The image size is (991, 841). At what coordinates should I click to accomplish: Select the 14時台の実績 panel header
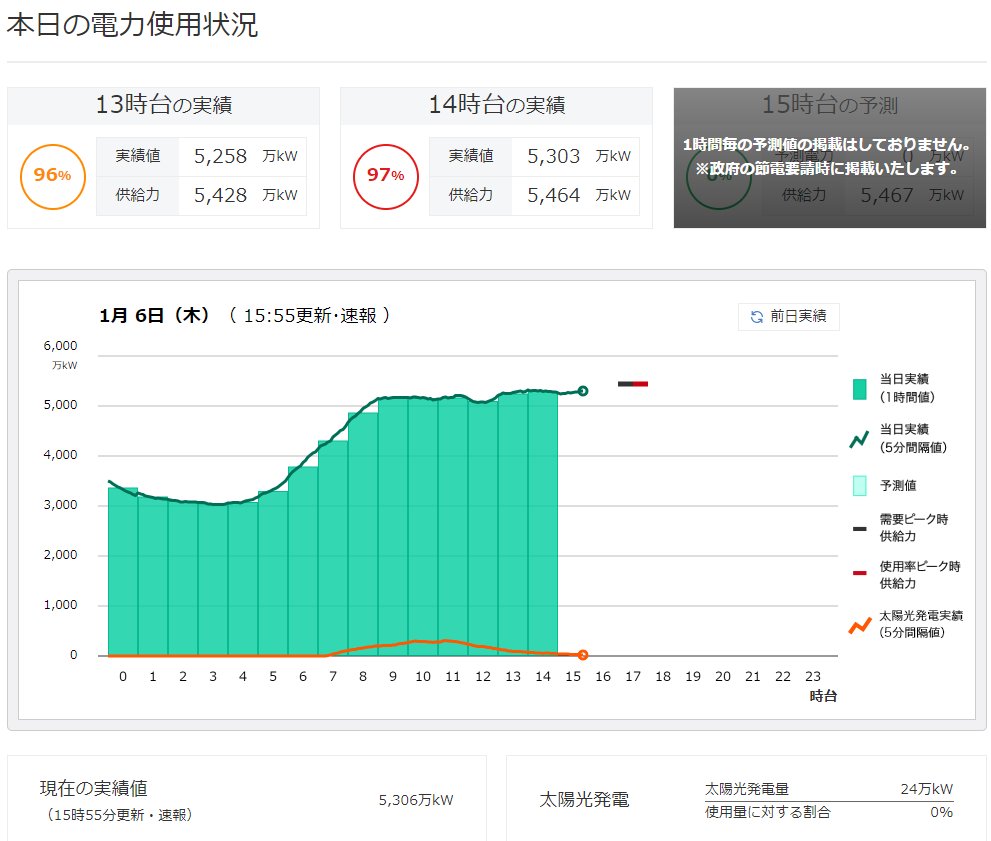(x=496, y=106)
